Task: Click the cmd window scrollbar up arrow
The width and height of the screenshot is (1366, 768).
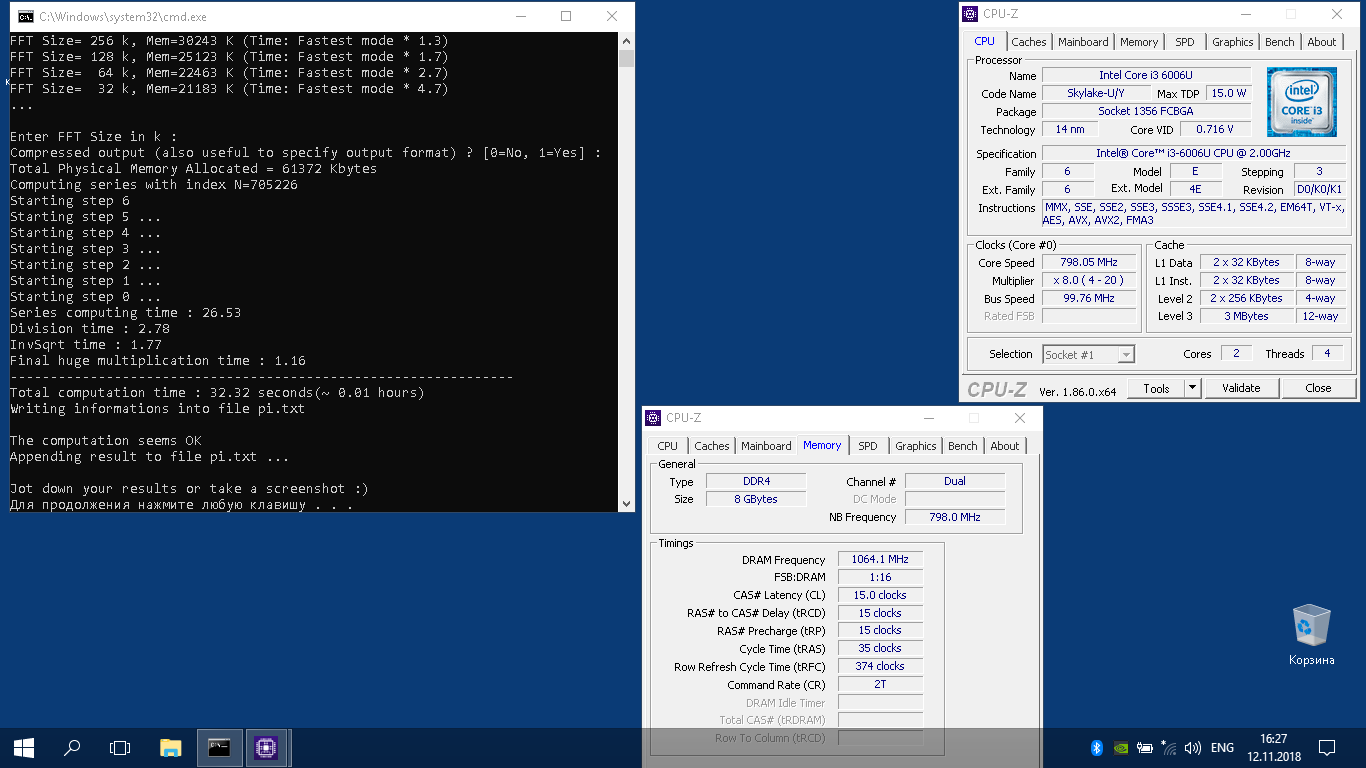Action: coord(627,41)
